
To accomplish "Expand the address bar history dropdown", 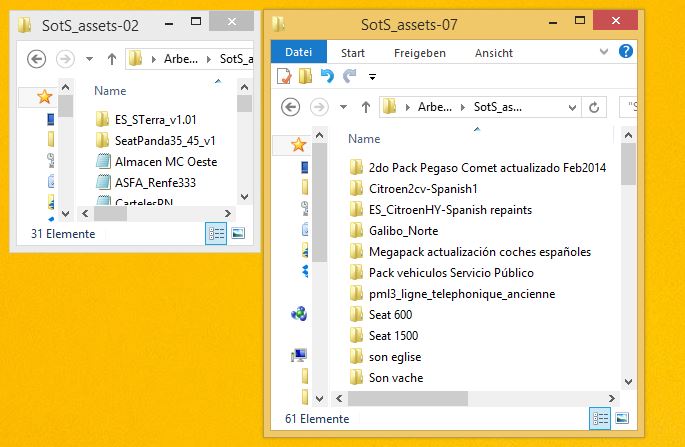I will point(573,107).
